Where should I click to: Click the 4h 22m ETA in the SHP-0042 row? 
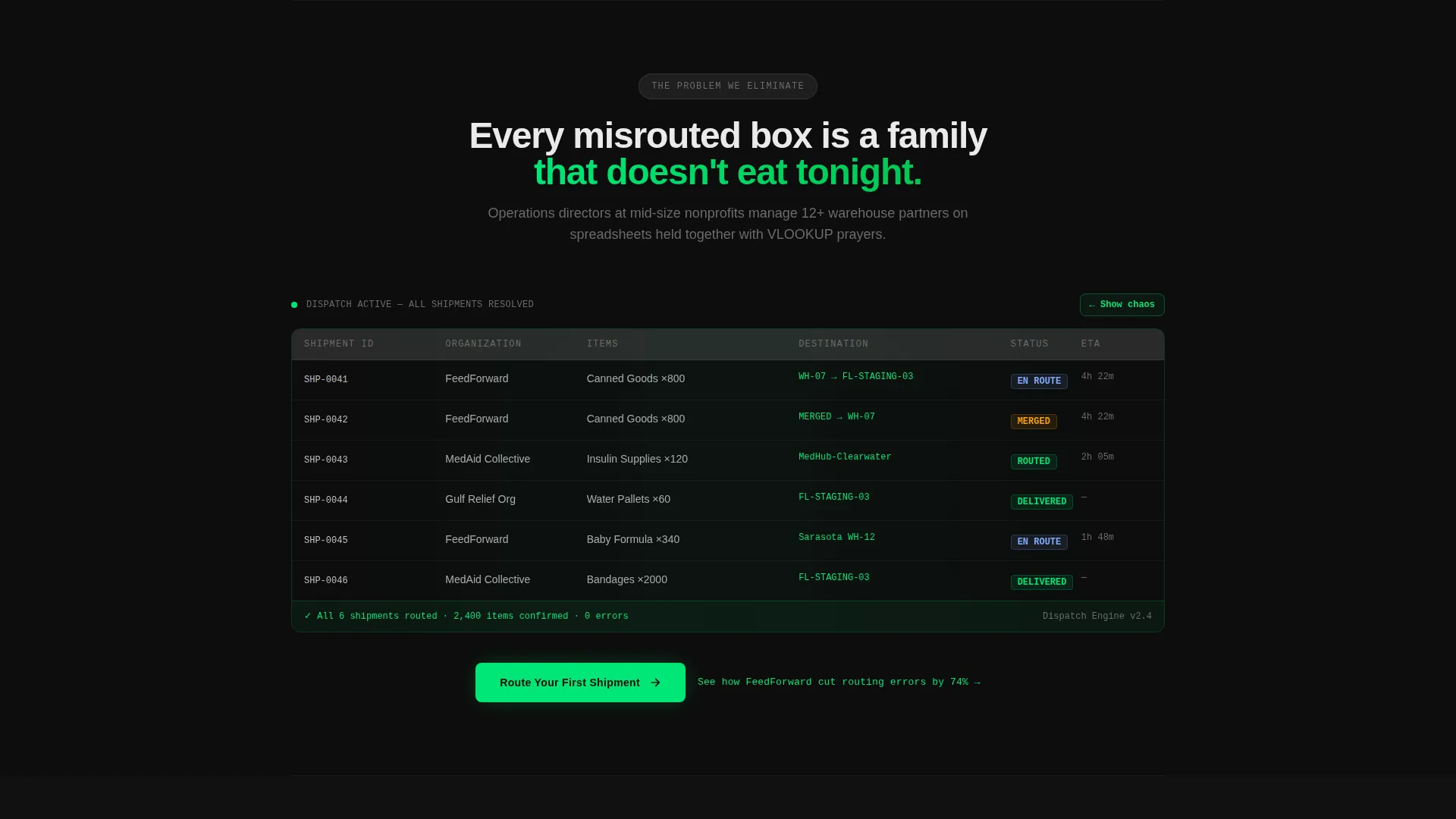click(1097, 417)
